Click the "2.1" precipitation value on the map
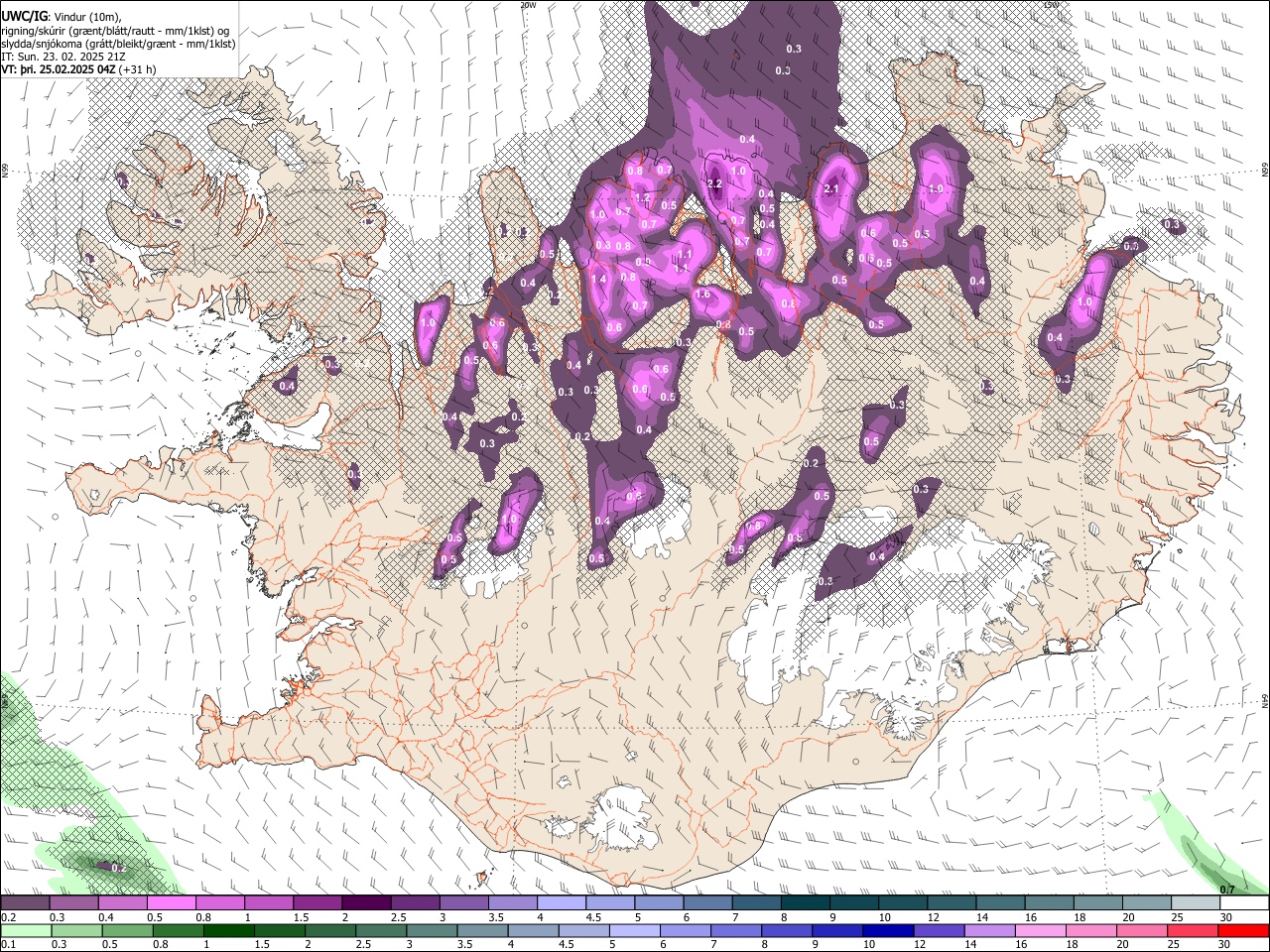 tap(831, 188)
